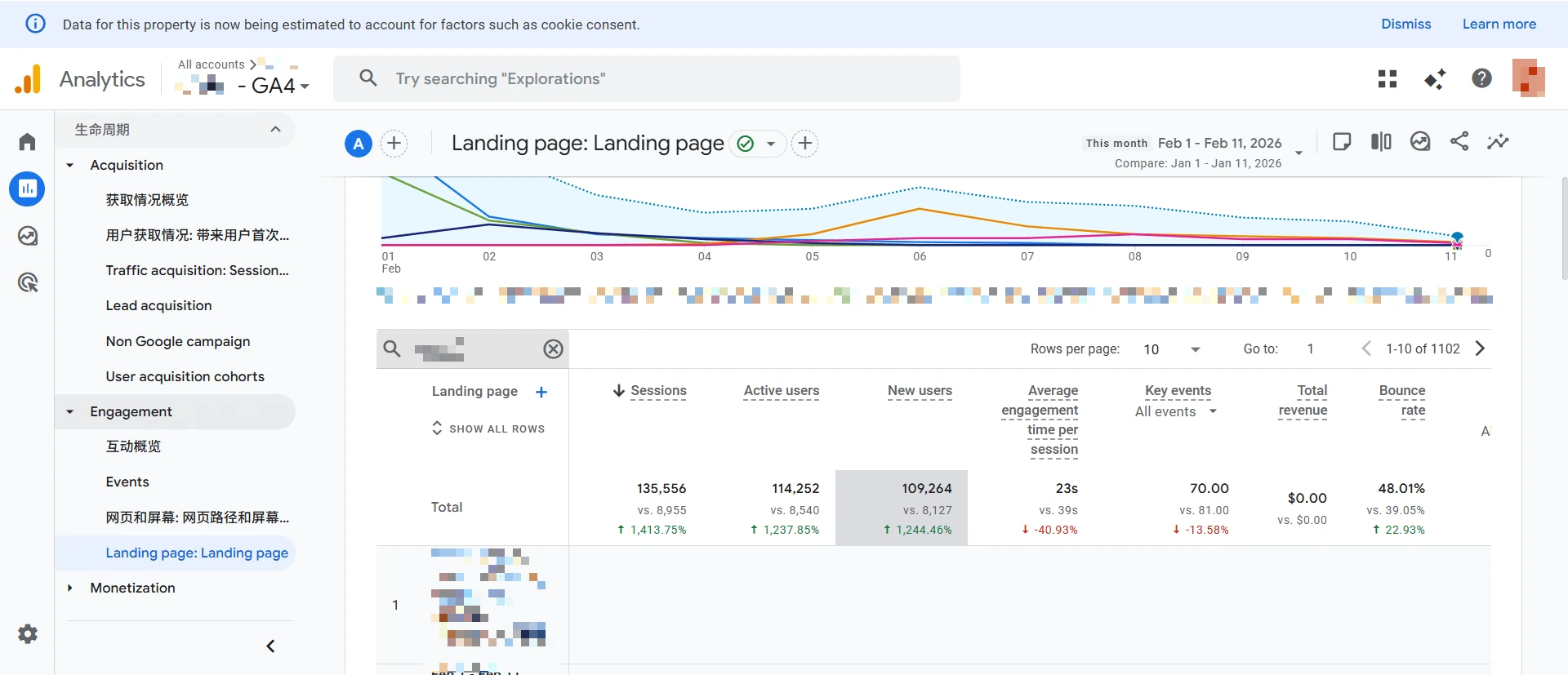This screenshot has height=675, width=1568.
Task: Click the Learn more link
Action: pyautogui.click(x=1499, y=24)
